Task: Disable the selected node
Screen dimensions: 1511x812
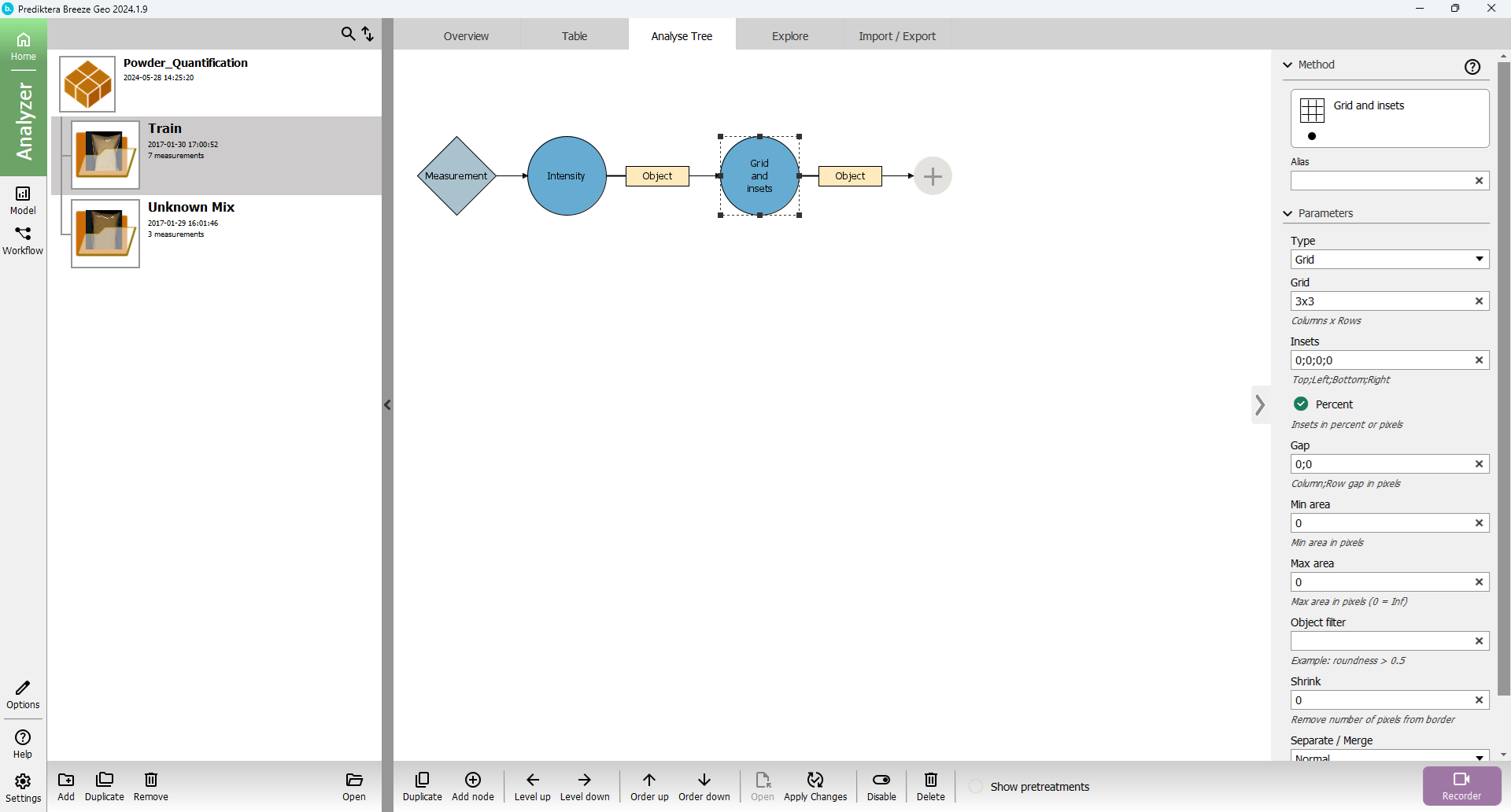Action: 881,780
